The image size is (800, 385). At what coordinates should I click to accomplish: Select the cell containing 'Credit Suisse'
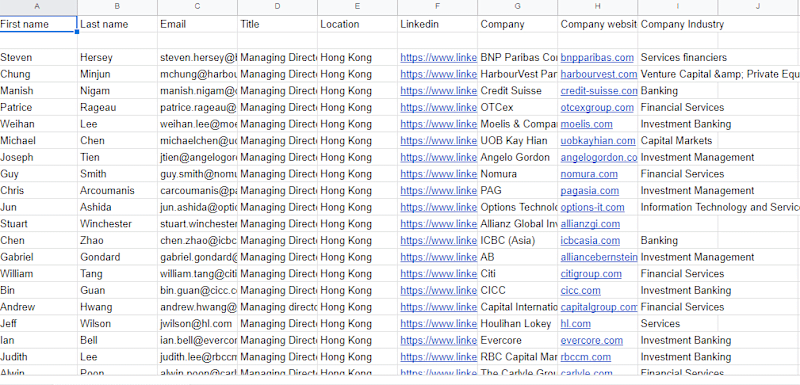[x=517, y=91]
